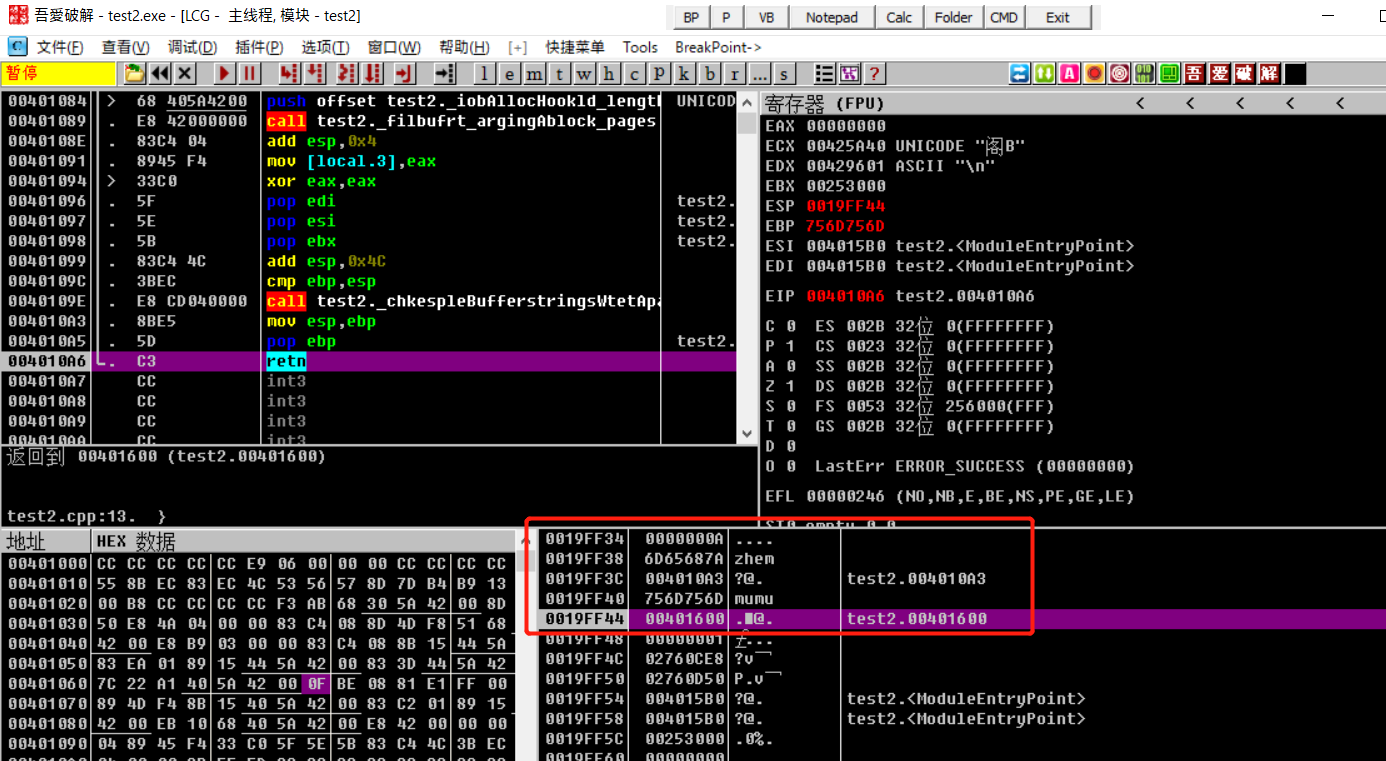Click the Go to address arrow icon
Screen dimensions: 1386x761
[x=444, y=74]
